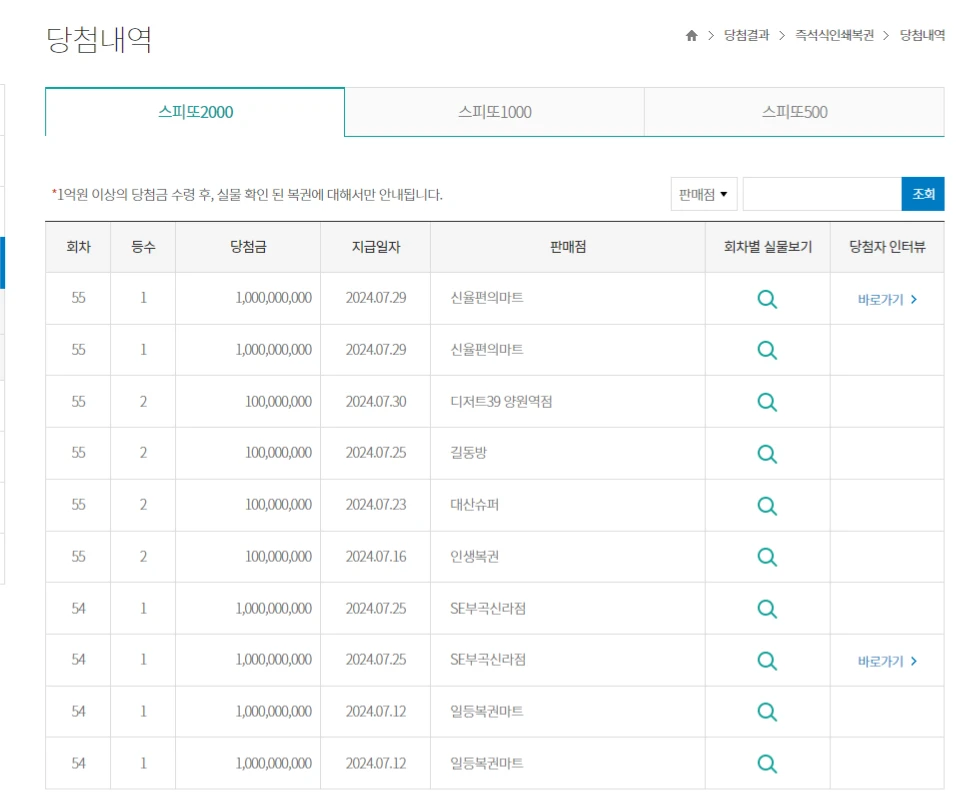Viewport: 957px width, 805px height.
Task: View ticket image for 길동방 store
Action: [x=767, y=453]
